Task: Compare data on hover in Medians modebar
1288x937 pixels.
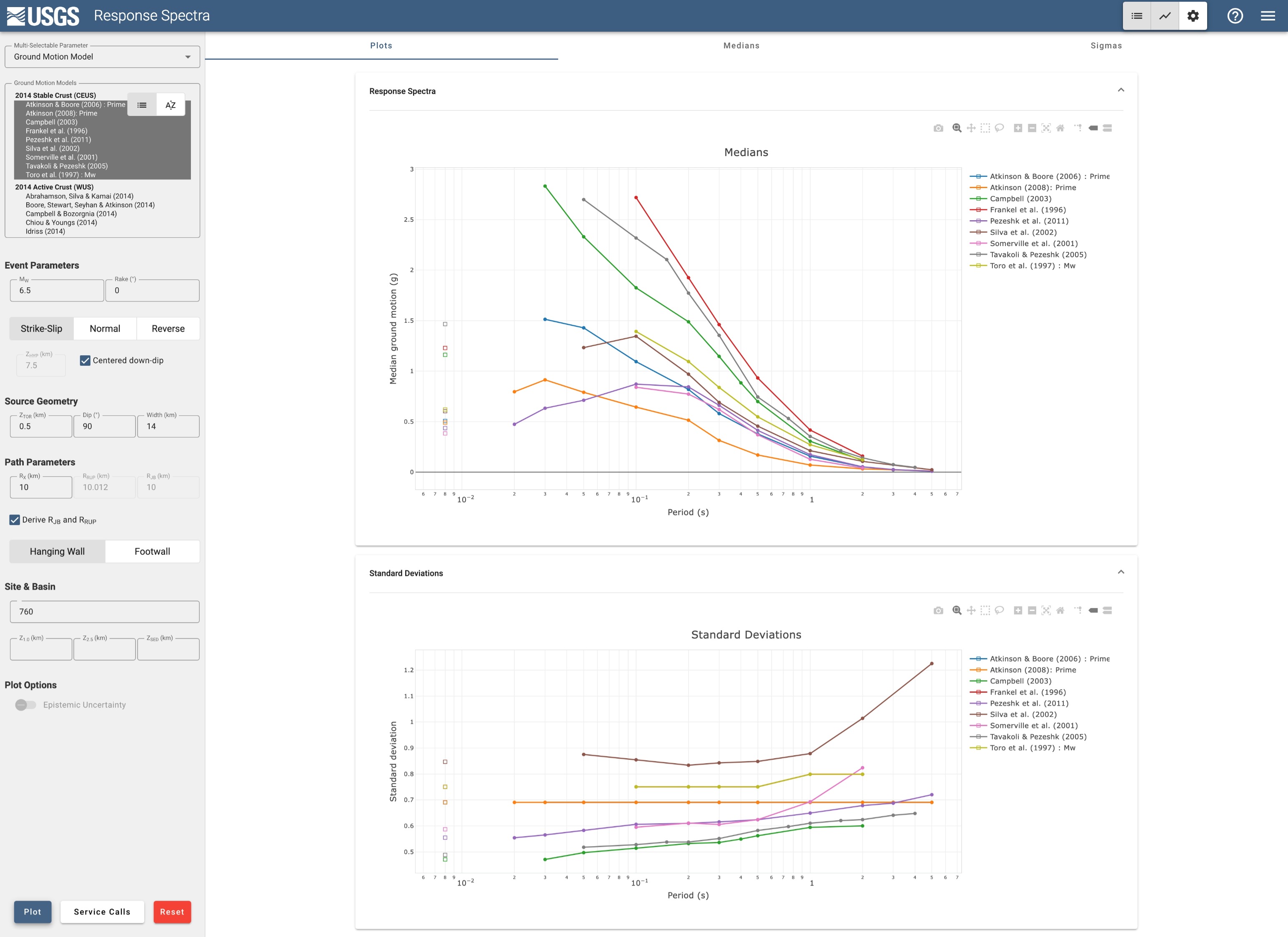Action: pyautogui.click(x=1107, y=128)
